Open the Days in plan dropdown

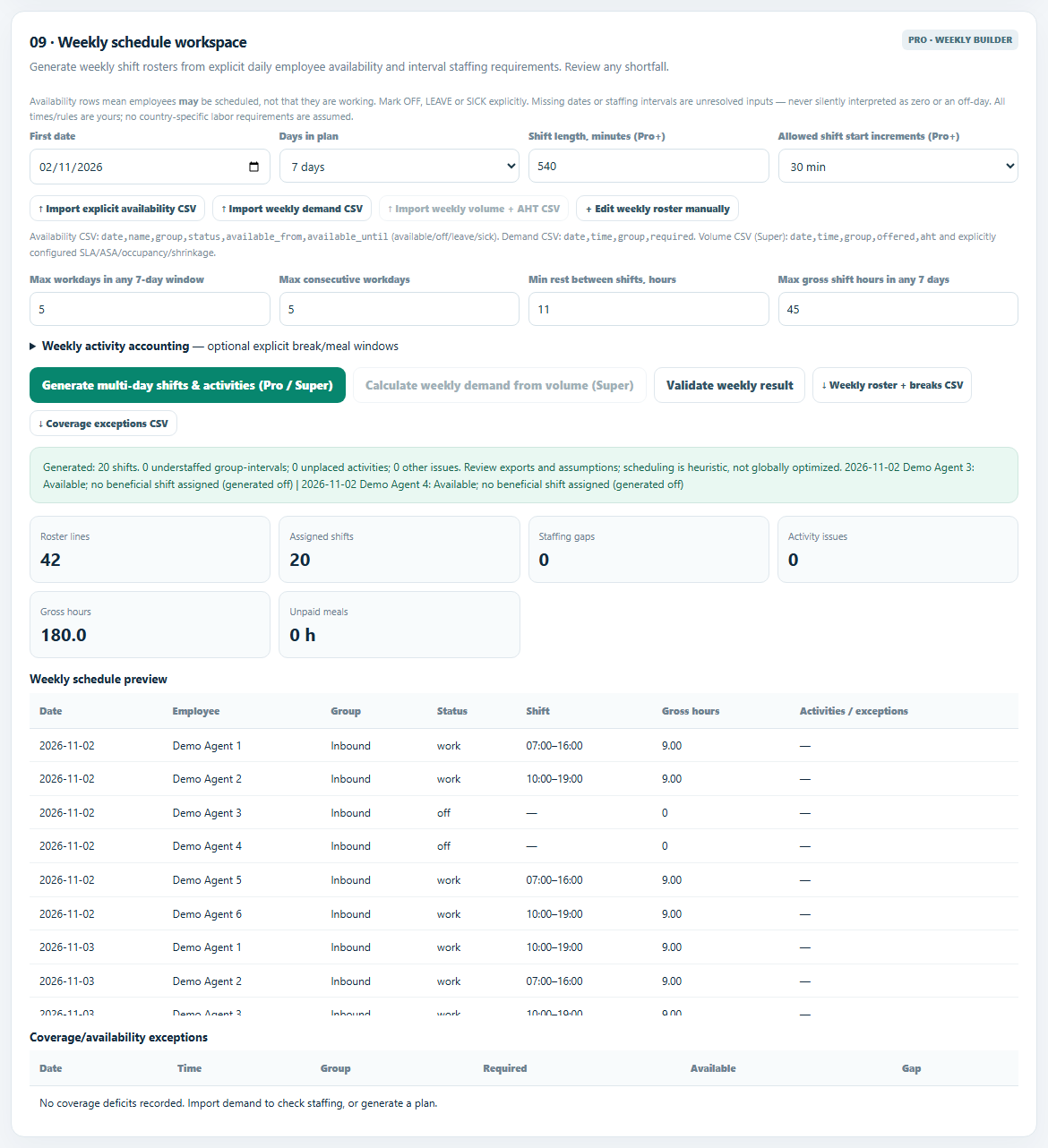399,167
